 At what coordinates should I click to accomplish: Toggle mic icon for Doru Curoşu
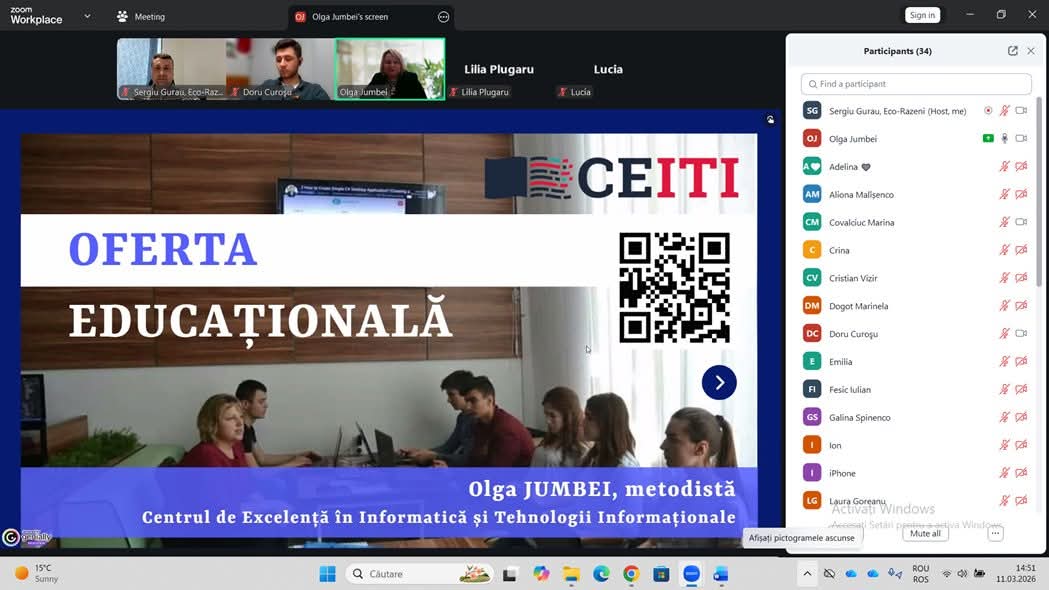coord(1004,334)
